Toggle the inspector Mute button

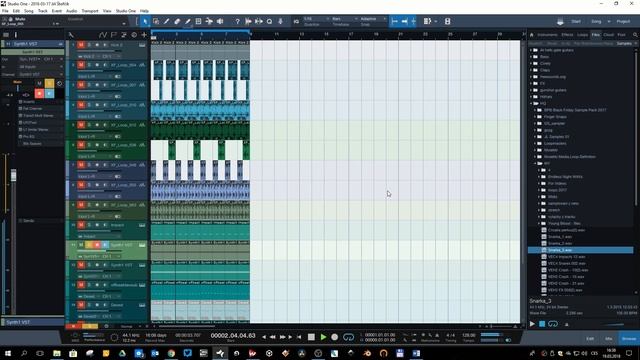point(39,84)
